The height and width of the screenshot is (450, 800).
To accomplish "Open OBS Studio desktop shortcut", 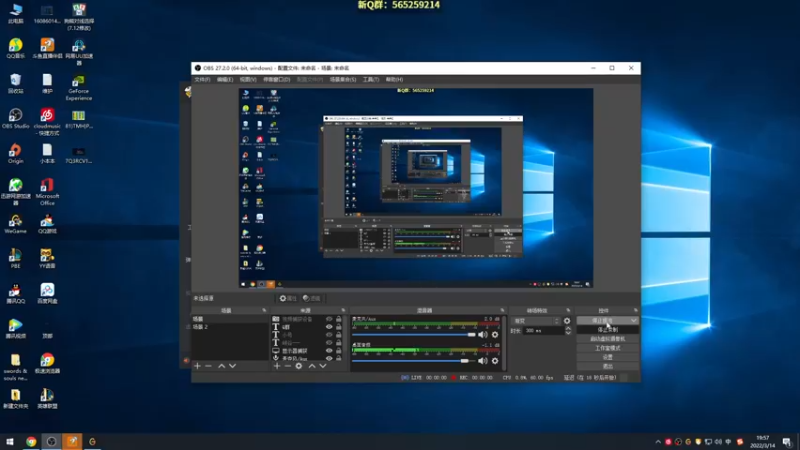I will (x=15, y=118).
